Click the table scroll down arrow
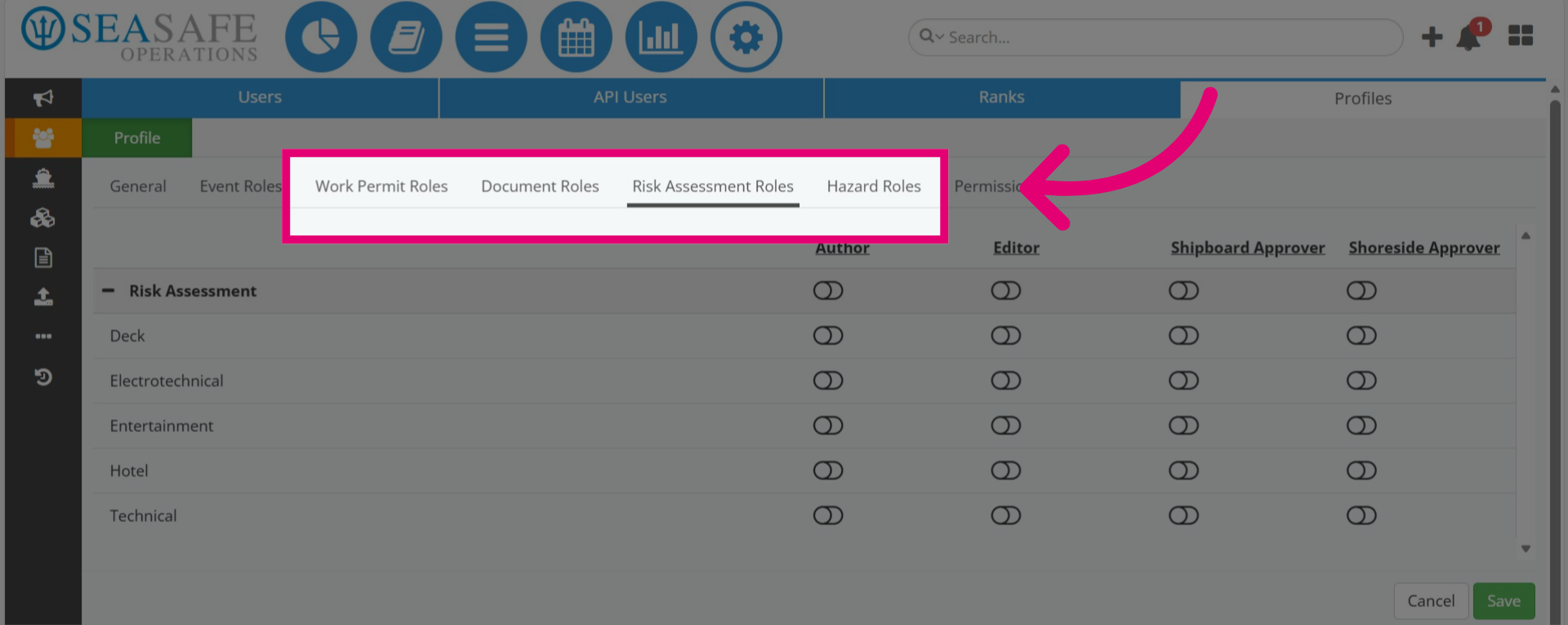Screen dimensions: 1568x625 [1526, 549]
